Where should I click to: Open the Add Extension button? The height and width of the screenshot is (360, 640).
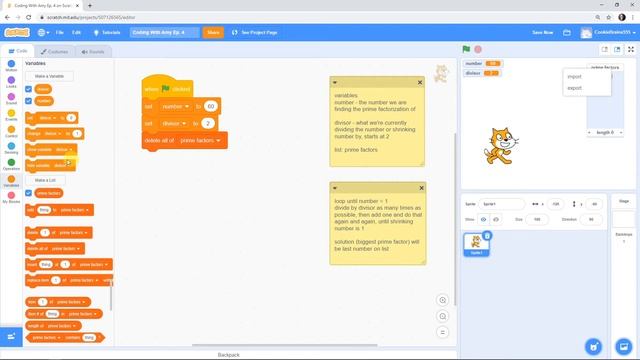point(11,337)
